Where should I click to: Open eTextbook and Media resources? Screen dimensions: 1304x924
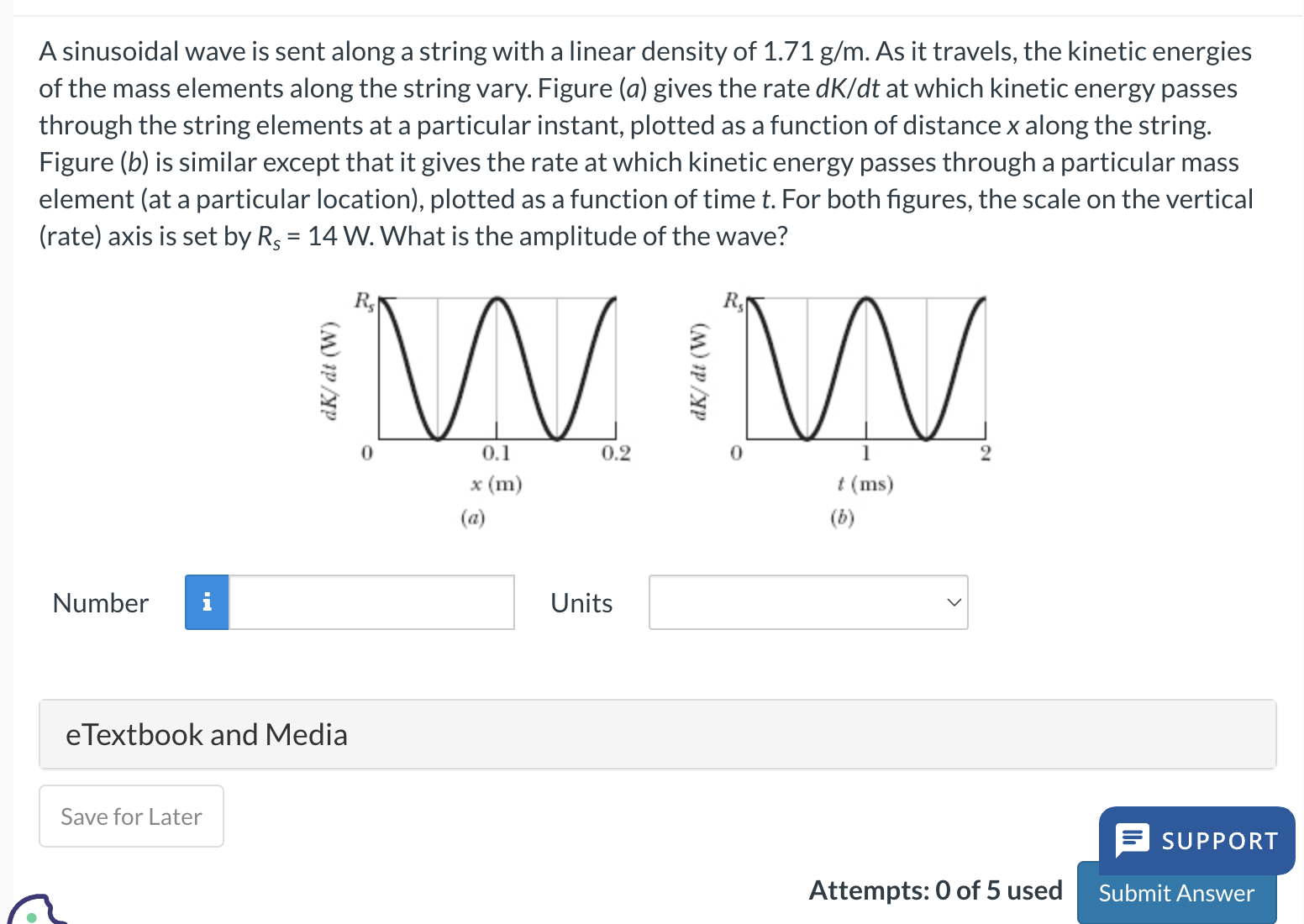pos(207,734)
